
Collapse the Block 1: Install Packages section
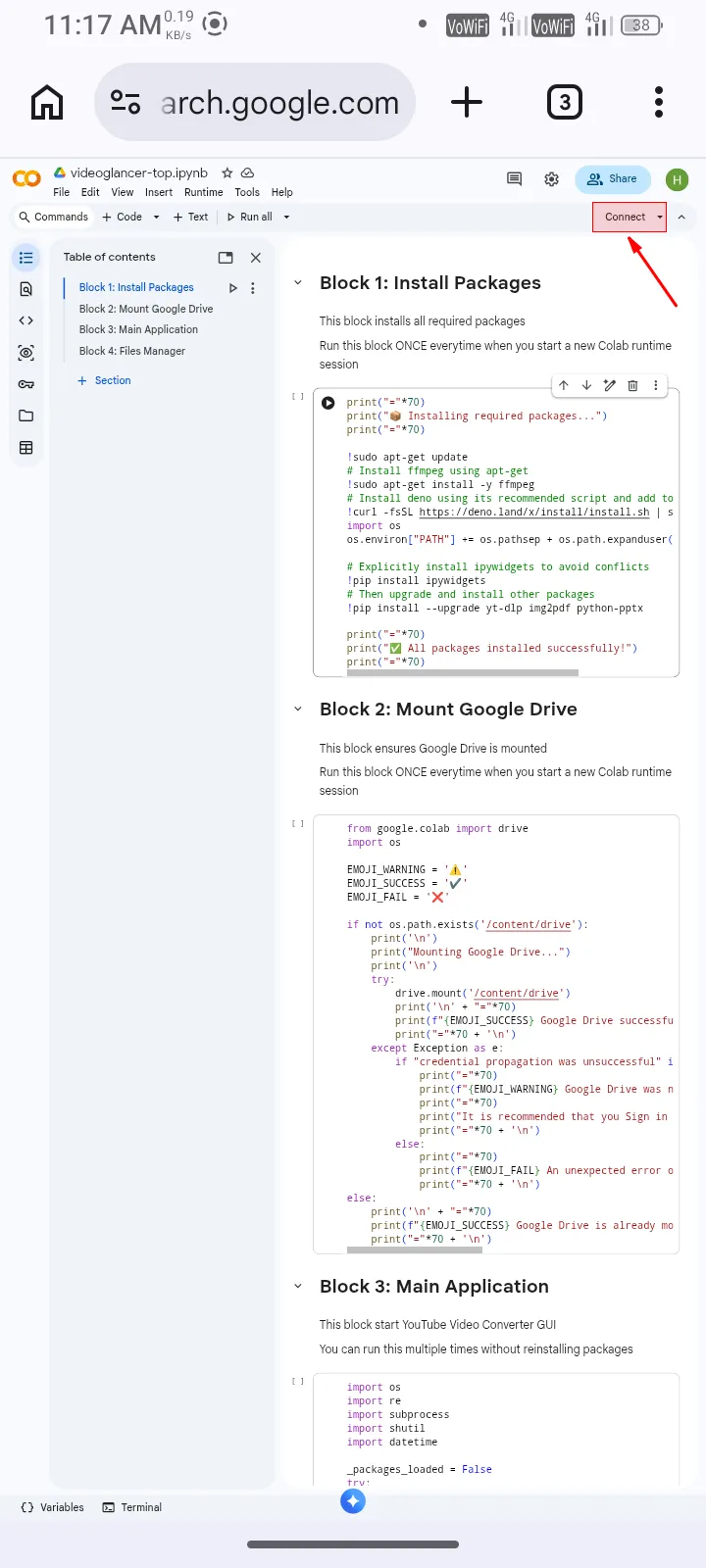pyautogui.click(x=298, y=283)
